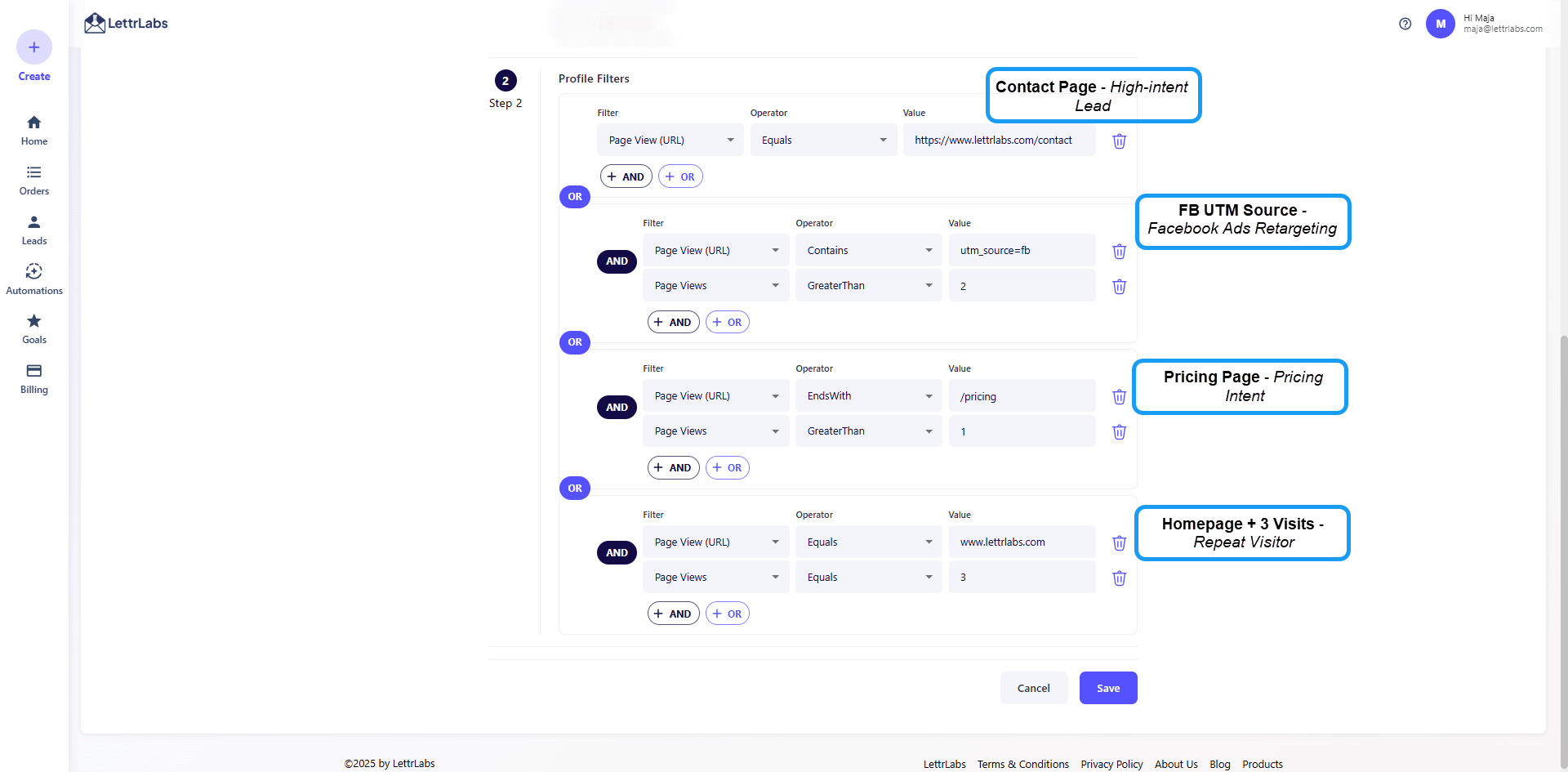Go to Home in sidebar
The height and width of the screenshot is (772, 1568).
coord(34,130)
